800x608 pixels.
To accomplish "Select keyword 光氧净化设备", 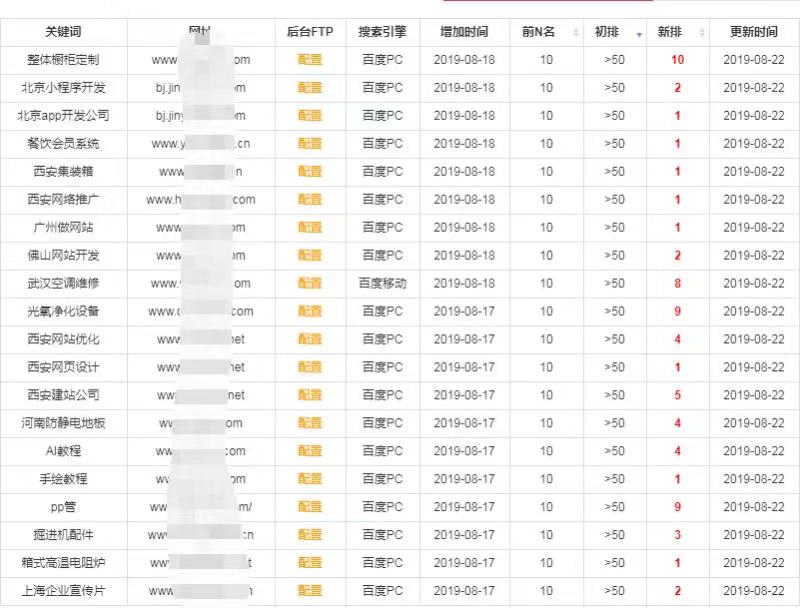I will click(x=63, y=311).
